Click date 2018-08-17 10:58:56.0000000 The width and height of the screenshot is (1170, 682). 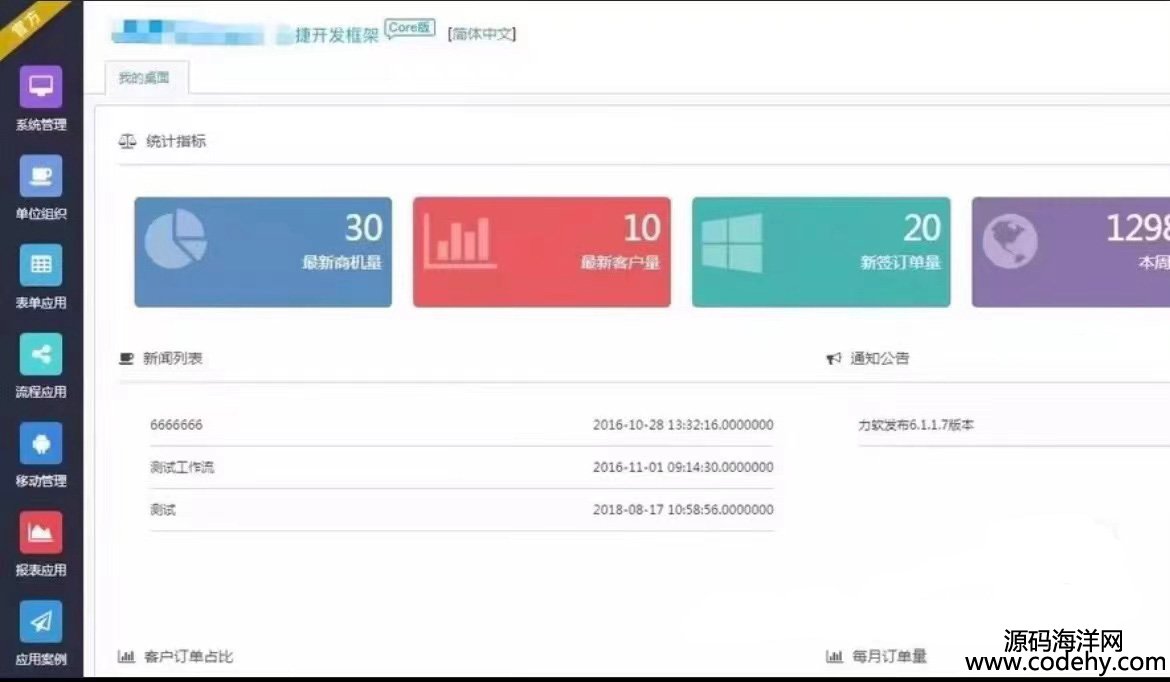pos(683,510)
